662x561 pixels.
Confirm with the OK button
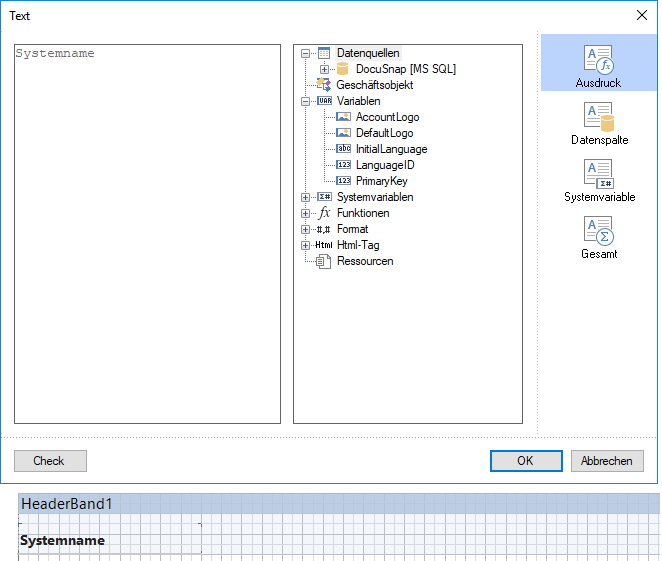point(526,461)
